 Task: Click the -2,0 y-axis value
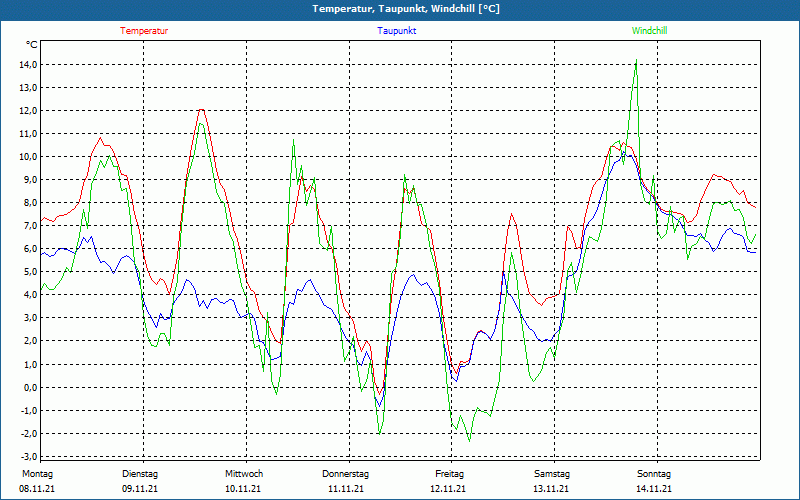tap(28, 434)
